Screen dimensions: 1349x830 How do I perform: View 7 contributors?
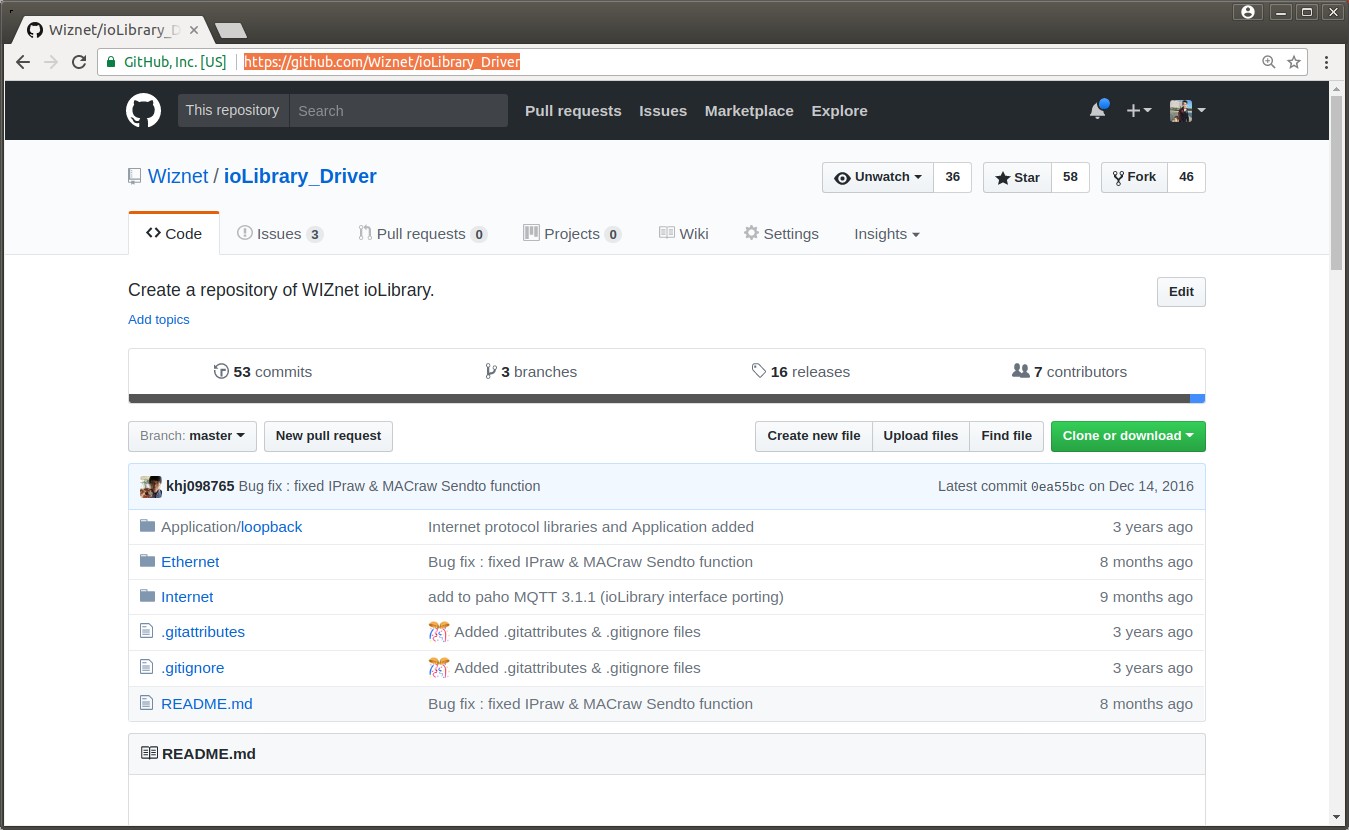pyautogui.click(x=1069, y=372)
